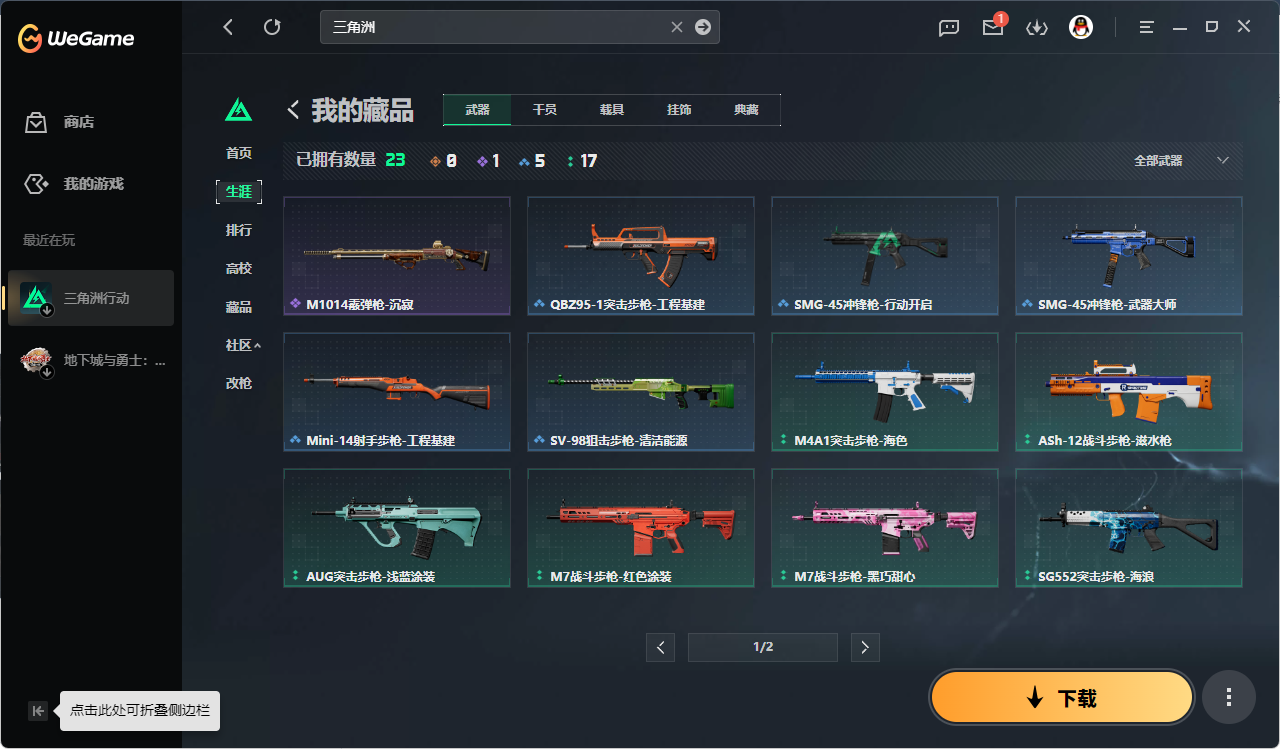Open the SMG-45冲锋枪-行动开启 weapon card

point(885,256)
